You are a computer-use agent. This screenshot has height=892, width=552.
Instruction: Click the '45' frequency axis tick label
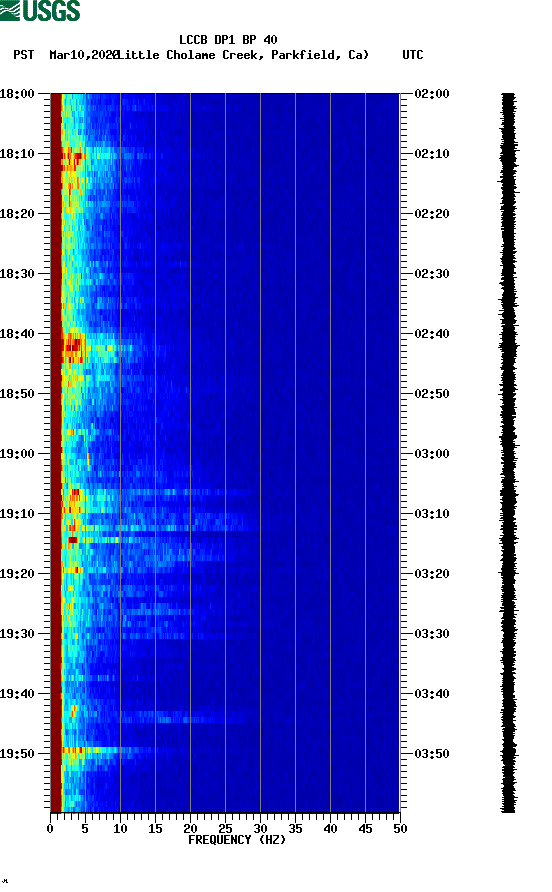pos(365,829)
